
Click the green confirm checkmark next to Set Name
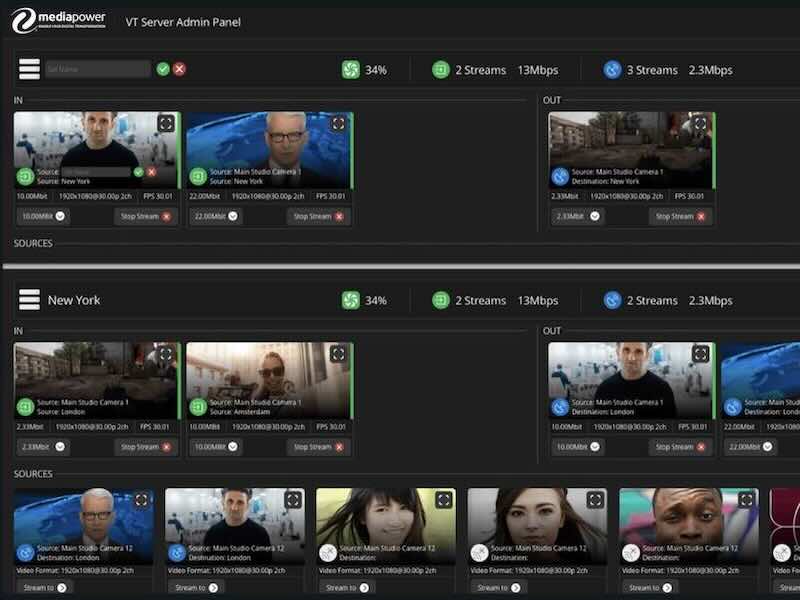[x=163, y=69]
